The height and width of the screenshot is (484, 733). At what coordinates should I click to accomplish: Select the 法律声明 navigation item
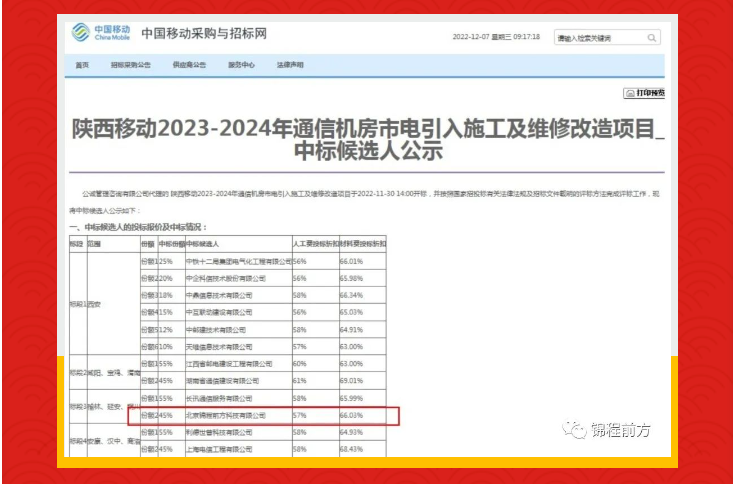click(290, 65)
